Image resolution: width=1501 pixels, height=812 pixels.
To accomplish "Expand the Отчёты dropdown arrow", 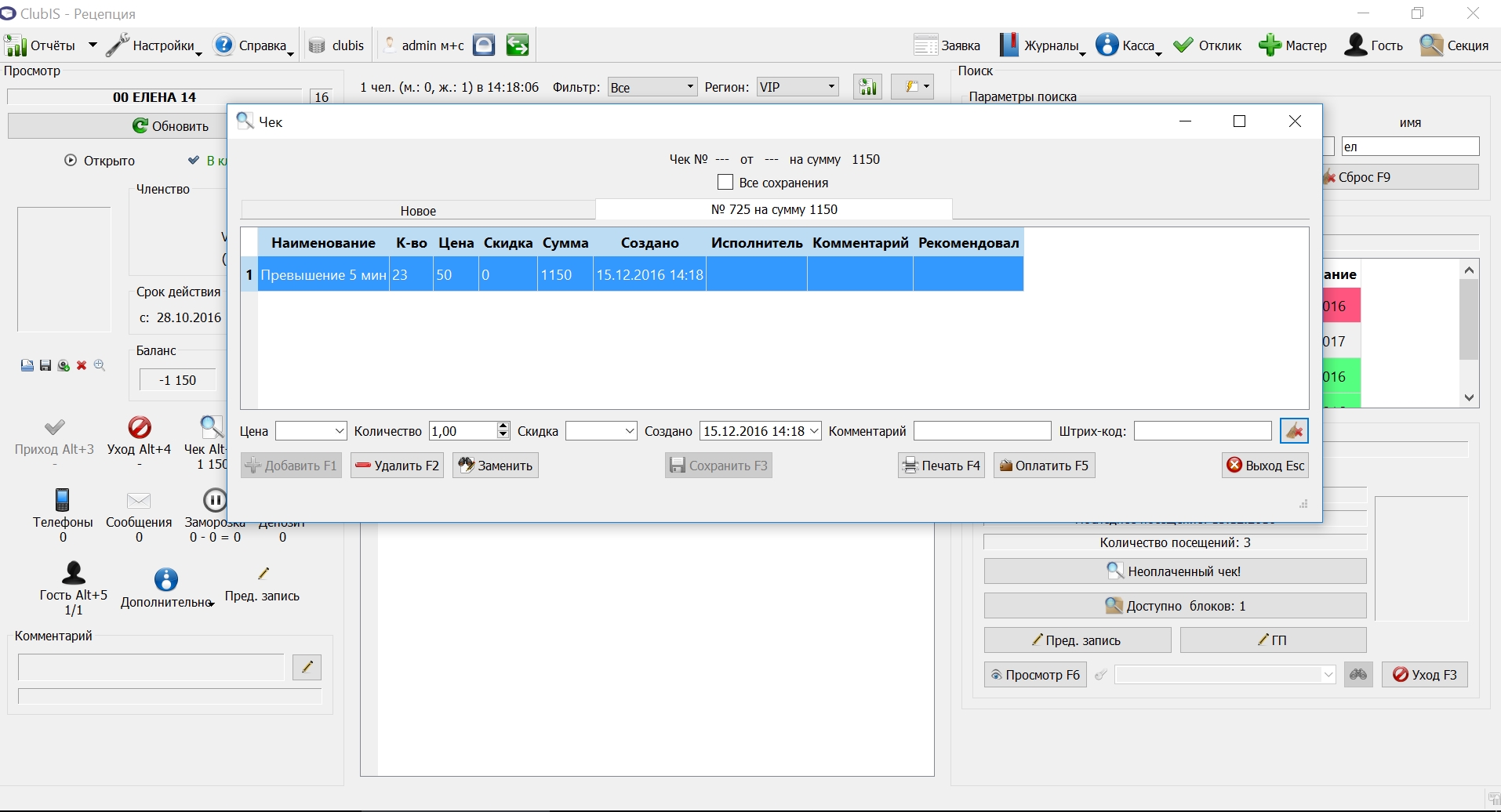I will [x=93, y=45].
